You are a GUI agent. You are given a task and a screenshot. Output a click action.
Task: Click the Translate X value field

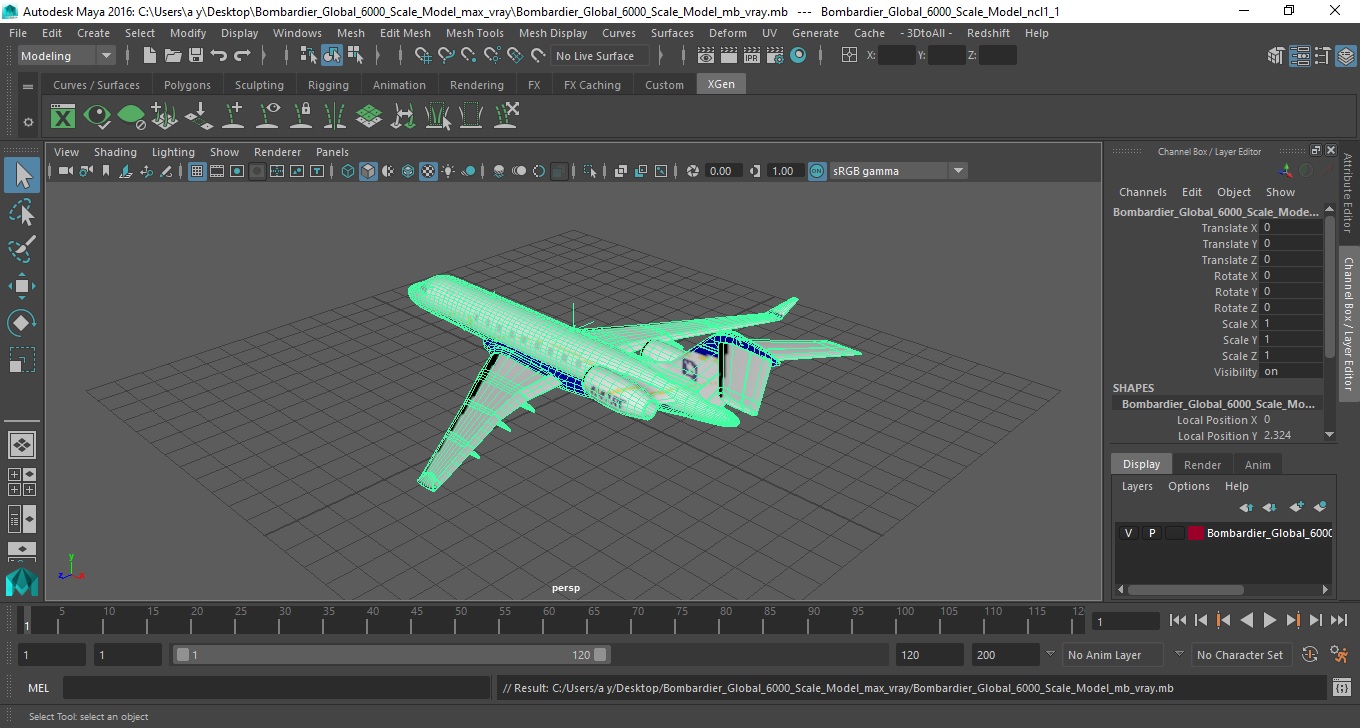(1291, 228)
